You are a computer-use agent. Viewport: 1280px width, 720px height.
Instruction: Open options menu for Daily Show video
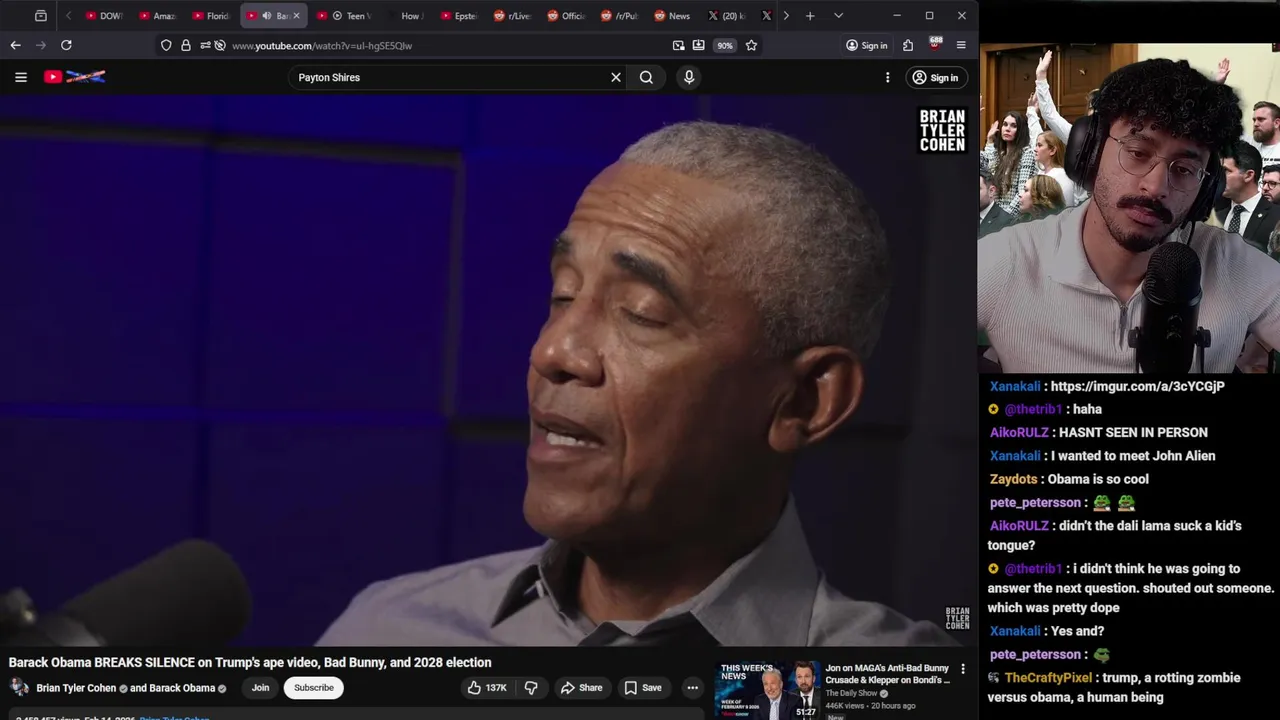[x=963, y=669]
